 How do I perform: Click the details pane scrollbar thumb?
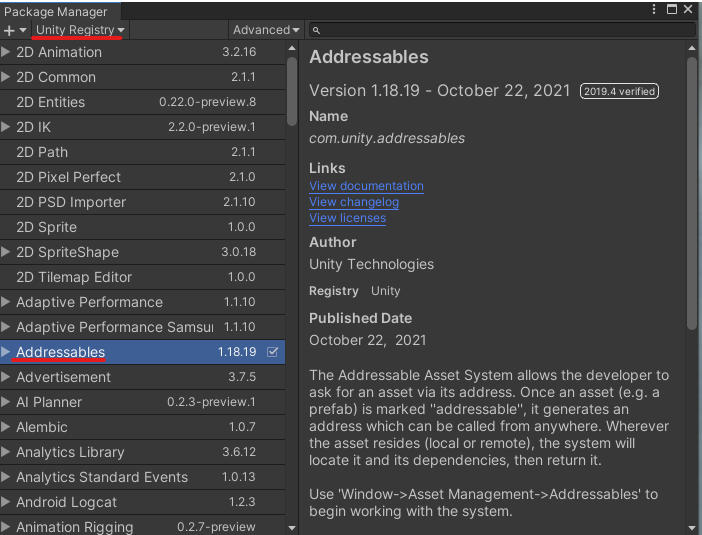692,193
